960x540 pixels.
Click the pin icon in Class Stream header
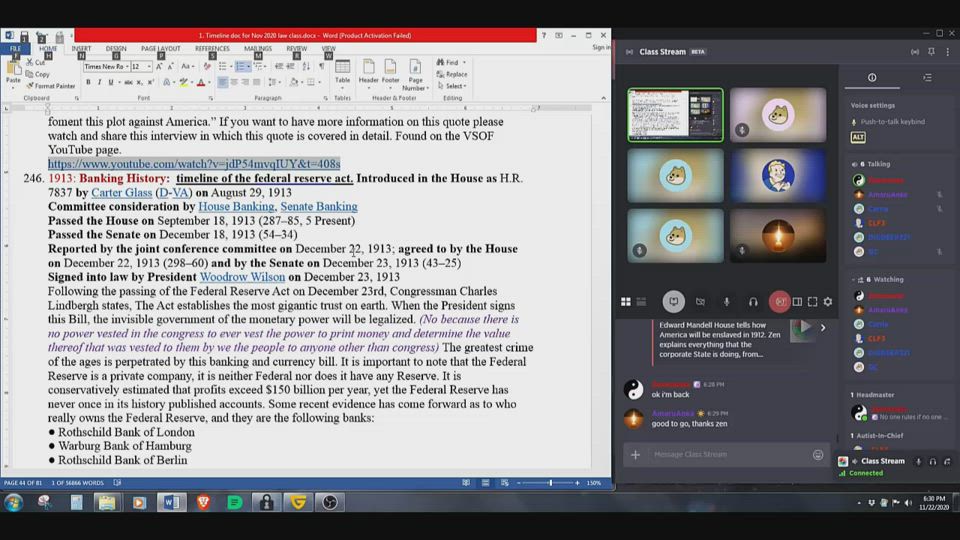(x=930, y=51)
